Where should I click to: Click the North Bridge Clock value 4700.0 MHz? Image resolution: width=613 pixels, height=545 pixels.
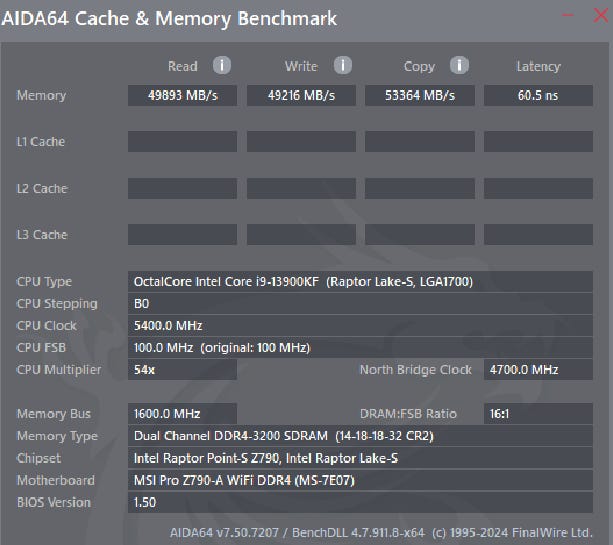point(538,369)
